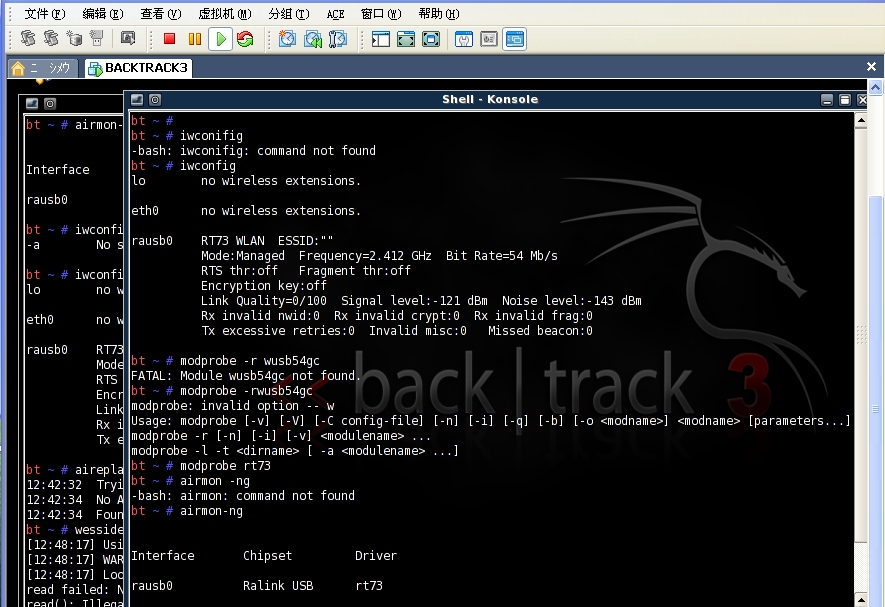Click the first toolbar icon left of the red stop button
885x607 pixels.
point(27,38)
